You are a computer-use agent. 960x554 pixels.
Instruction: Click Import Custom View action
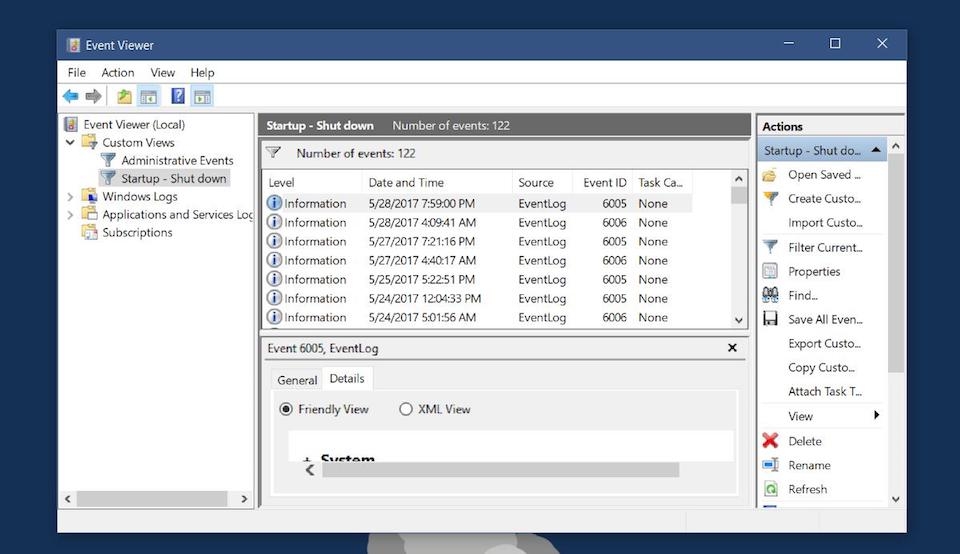(x=825, y=223)
